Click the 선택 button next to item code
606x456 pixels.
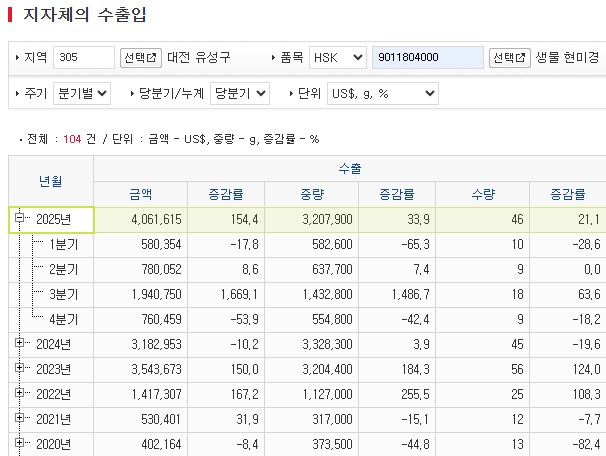tap(510, 58)
